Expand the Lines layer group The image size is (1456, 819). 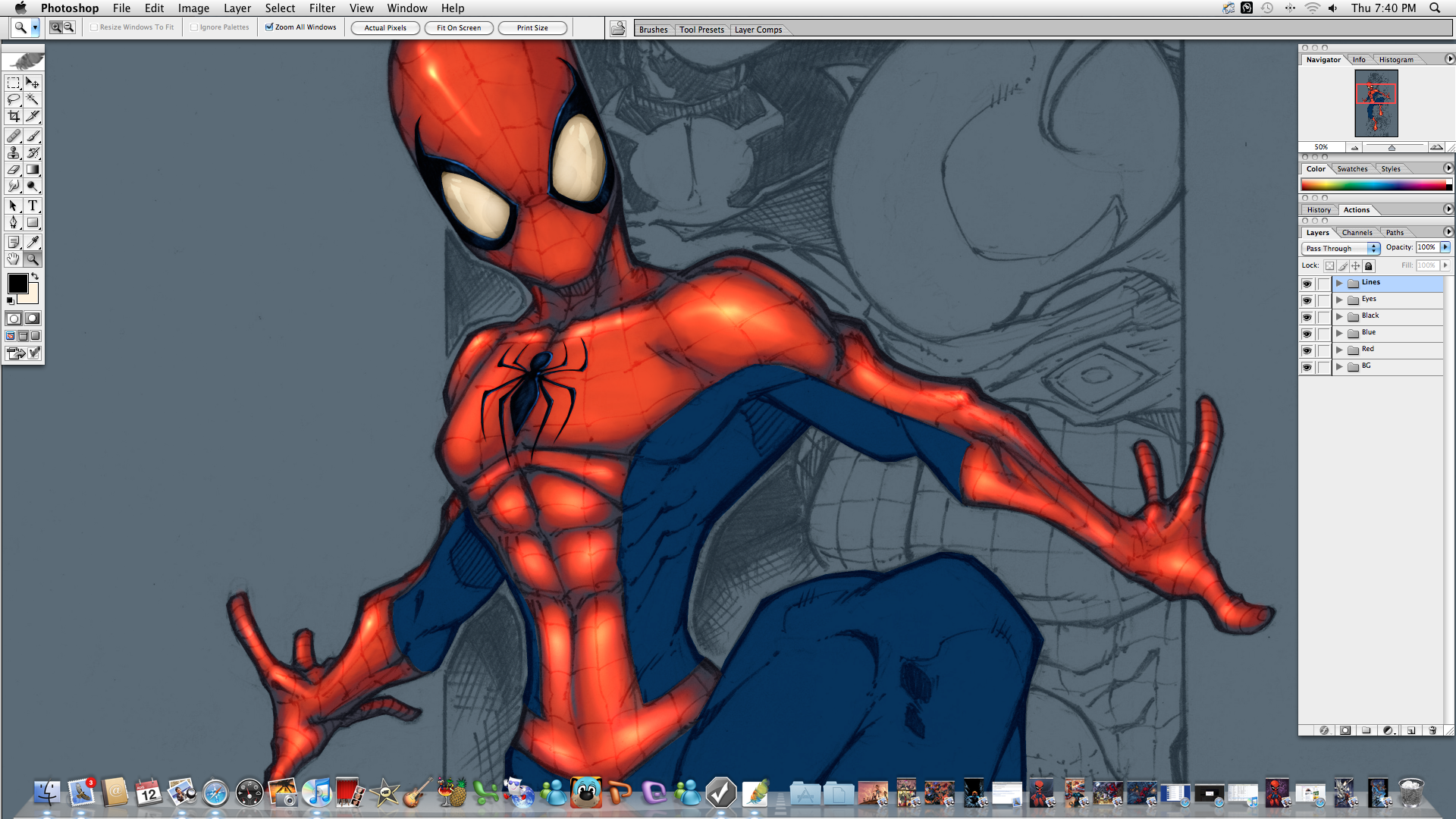click(x=1339, y=284)
